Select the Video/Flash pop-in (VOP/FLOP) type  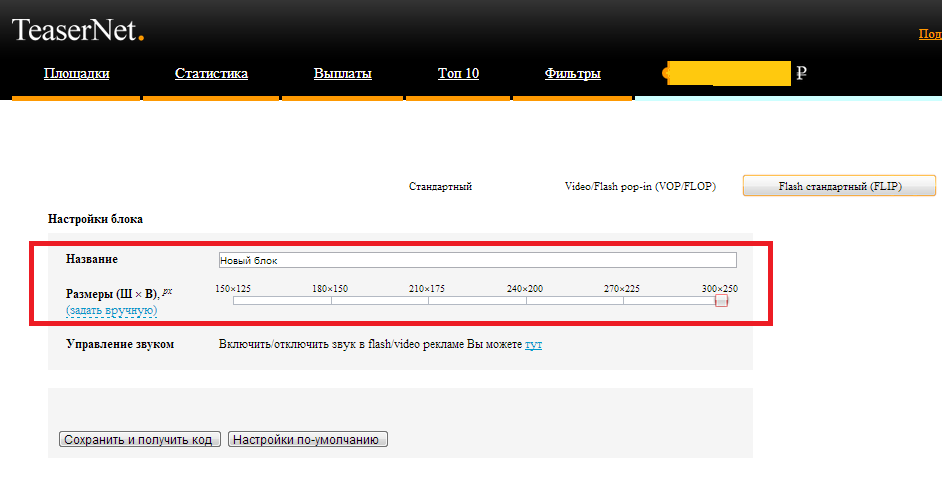pos(640,186)
